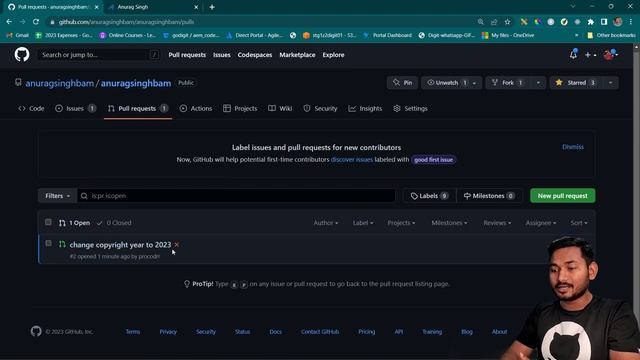Check the copyright year pull request checkbox

tap(48, 243)
